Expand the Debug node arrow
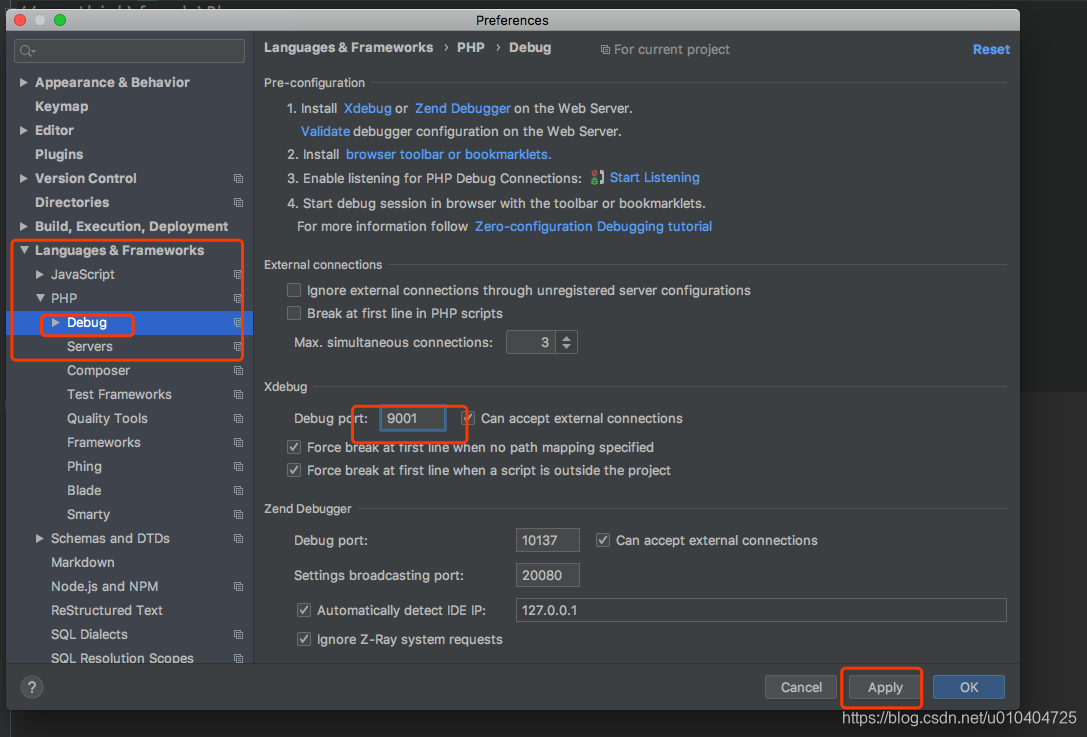This screenshot has width=1087, height=737. pyautogui.click(x=55, y=322)
